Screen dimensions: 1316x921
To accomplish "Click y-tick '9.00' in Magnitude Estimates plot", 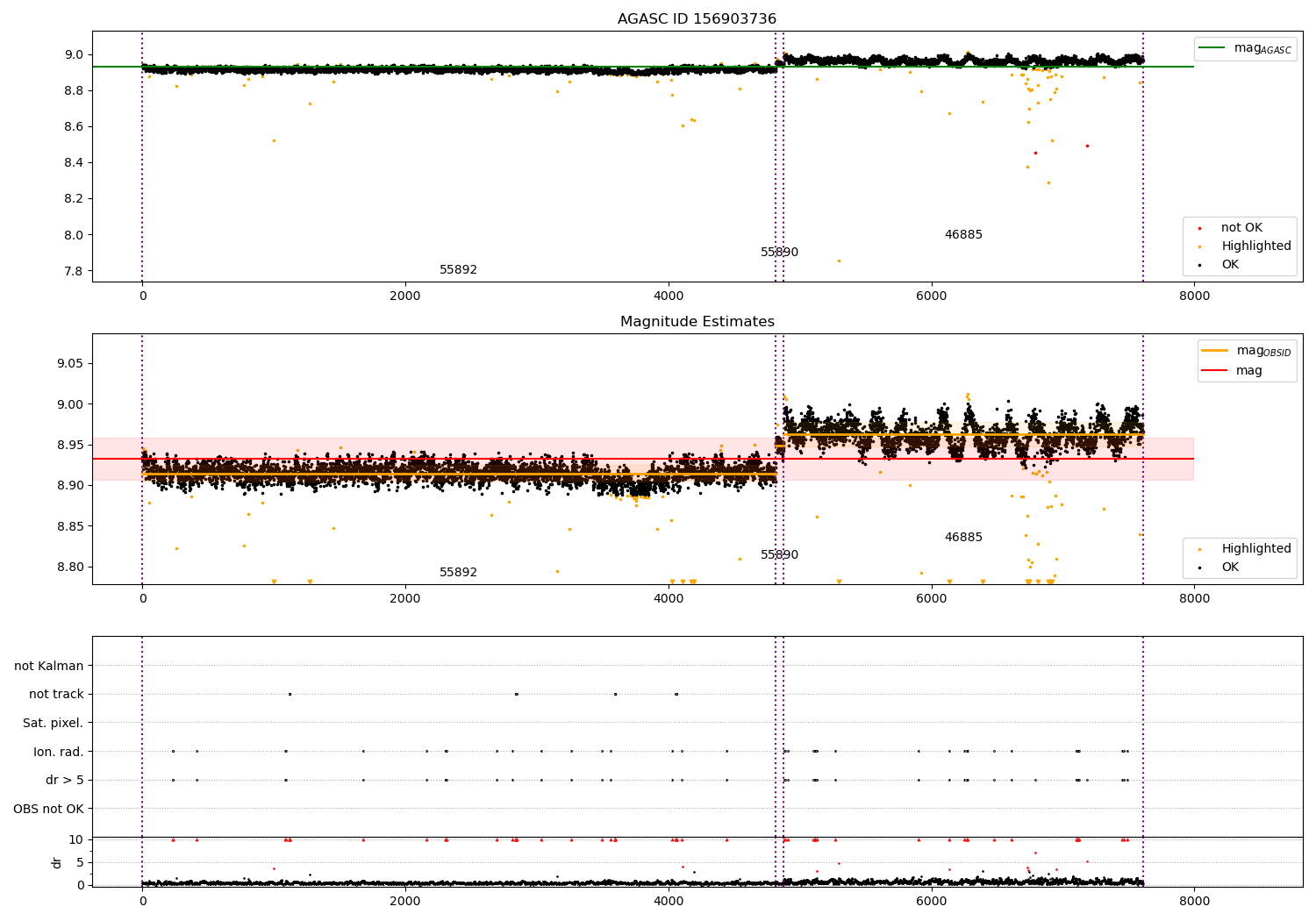I will click(x=70, y=405).
